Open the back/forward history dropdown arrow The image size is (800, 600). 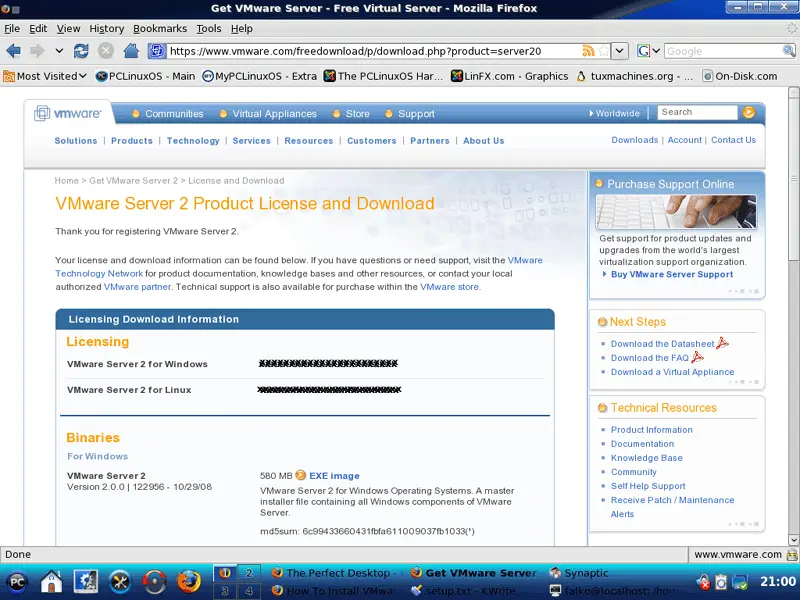[x=59, y=51]
